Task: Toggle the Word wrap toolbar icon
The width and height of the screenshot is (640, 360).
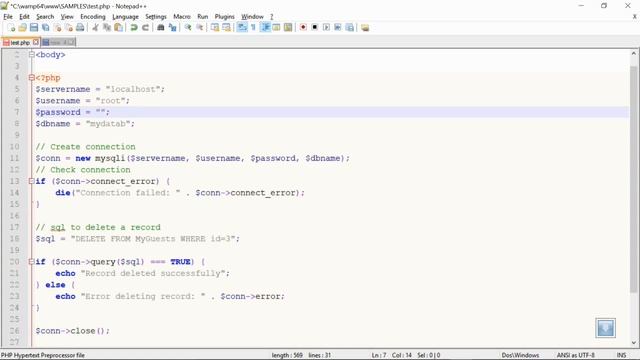Action: (x=242, y=27)
